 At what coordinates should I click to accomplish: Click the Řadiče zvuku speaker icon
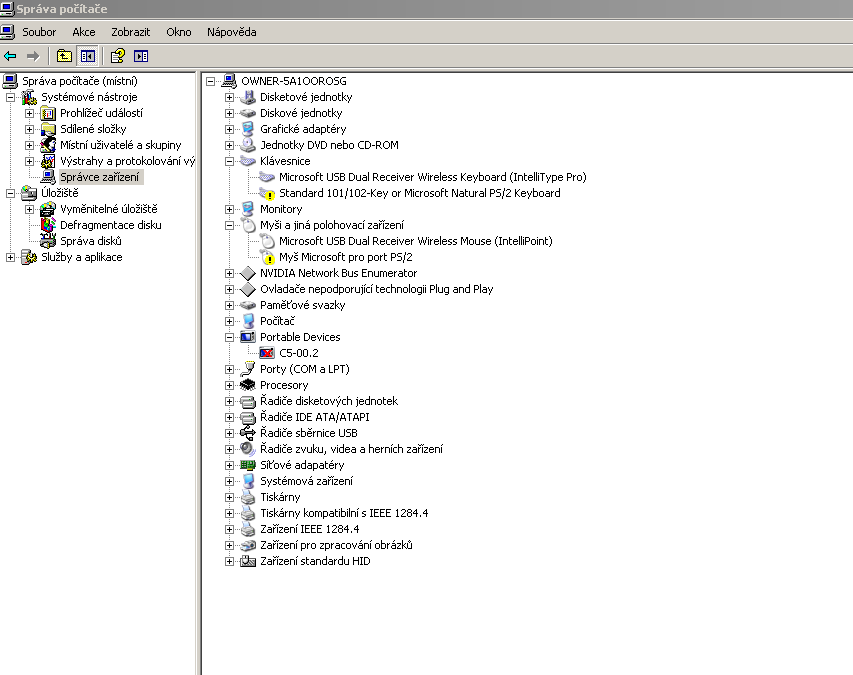tap(248, 449)
